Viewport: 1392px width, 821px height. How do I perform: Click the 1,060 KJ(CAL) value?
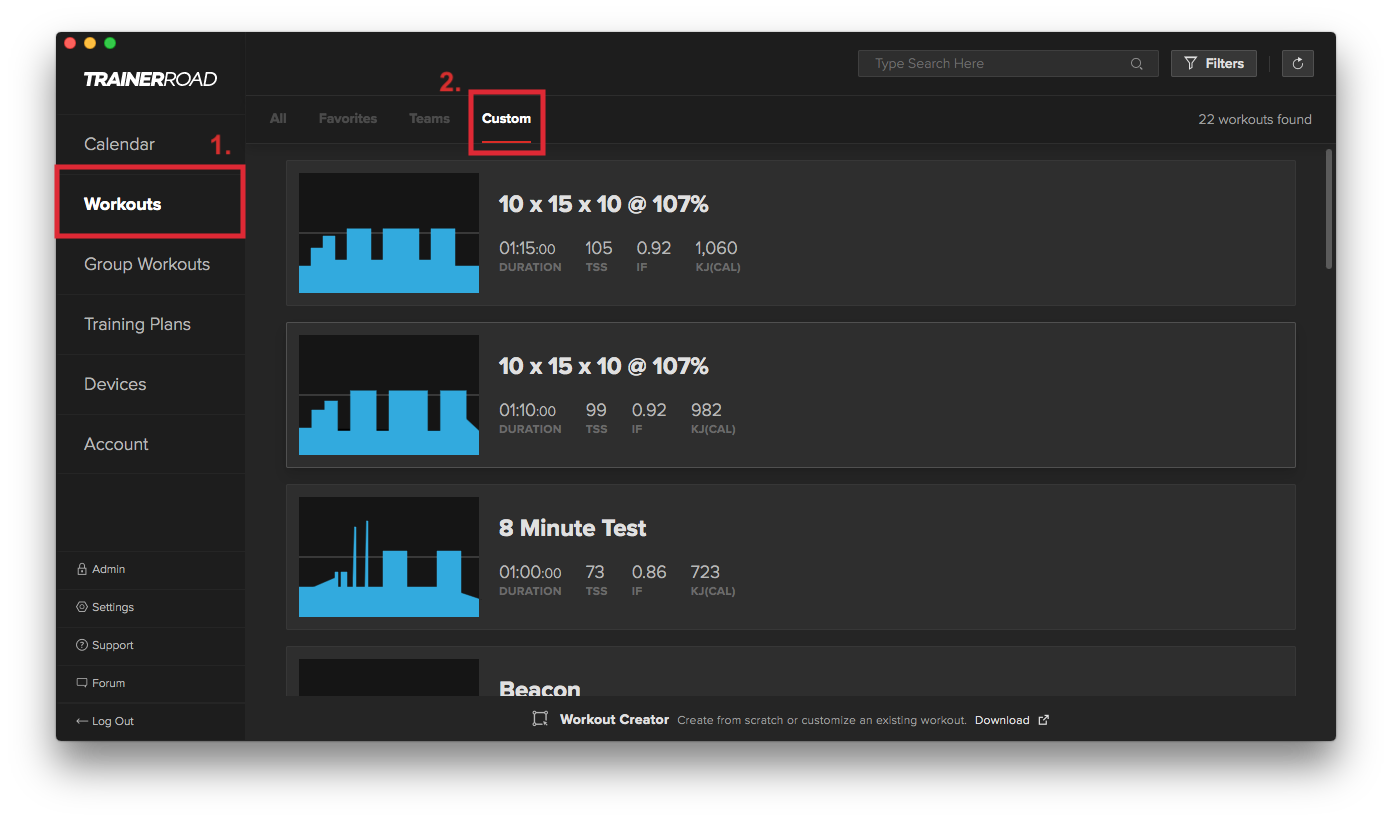(716, 248)
